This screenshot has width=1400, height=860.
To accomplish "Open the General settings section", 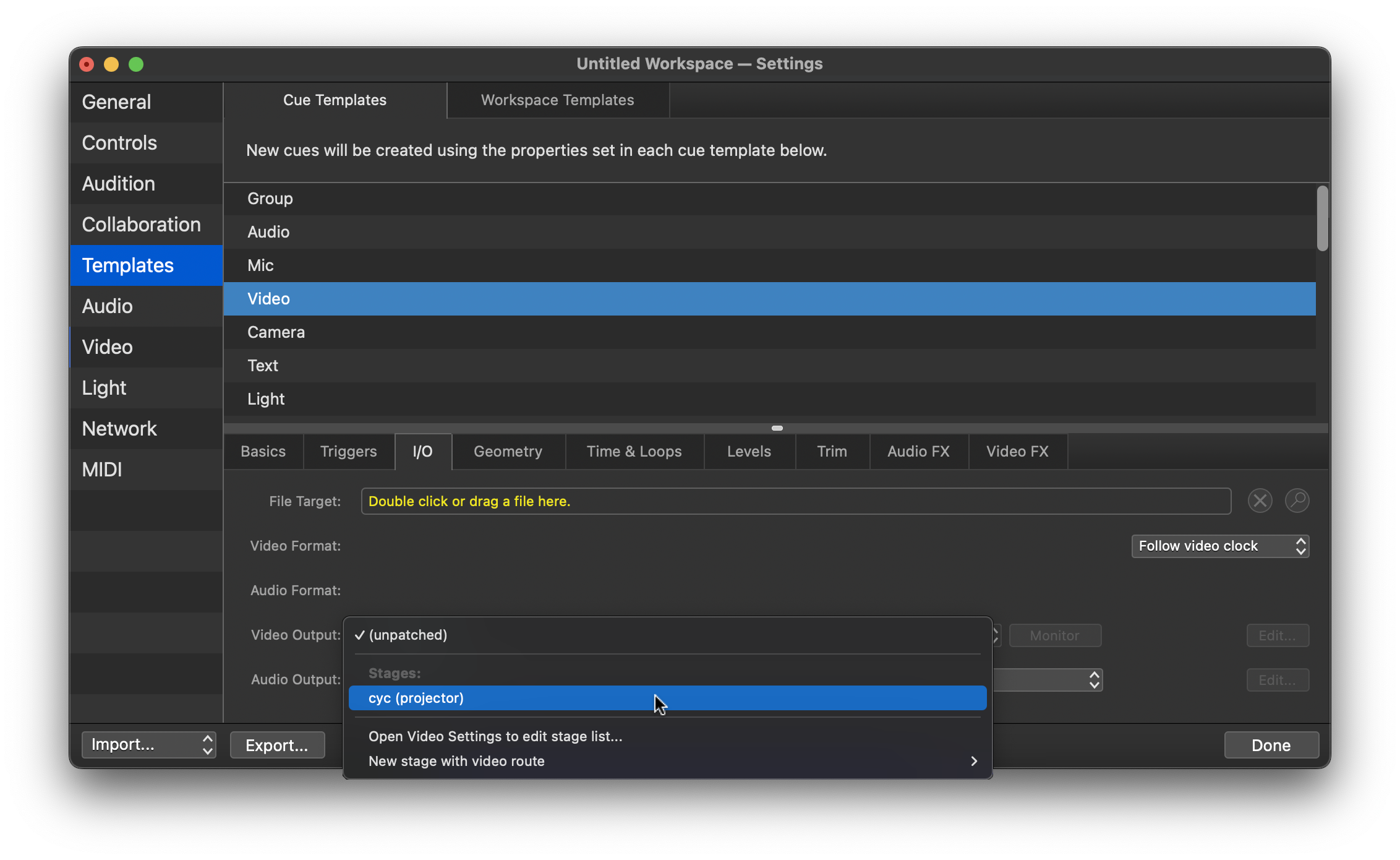I will (147, 102).
